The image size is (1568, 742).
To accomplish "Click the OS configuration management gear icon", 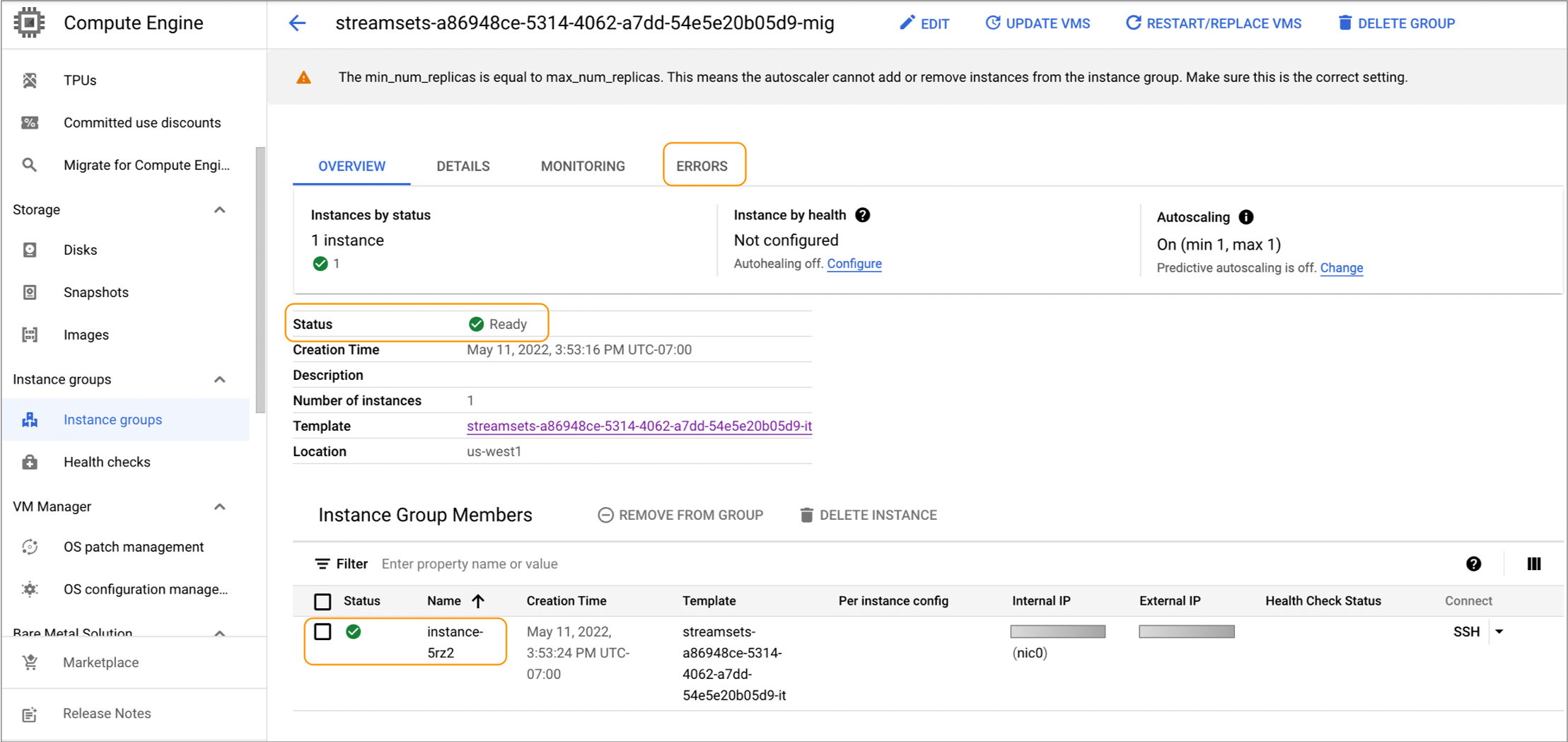I will (x=30, y=589).
